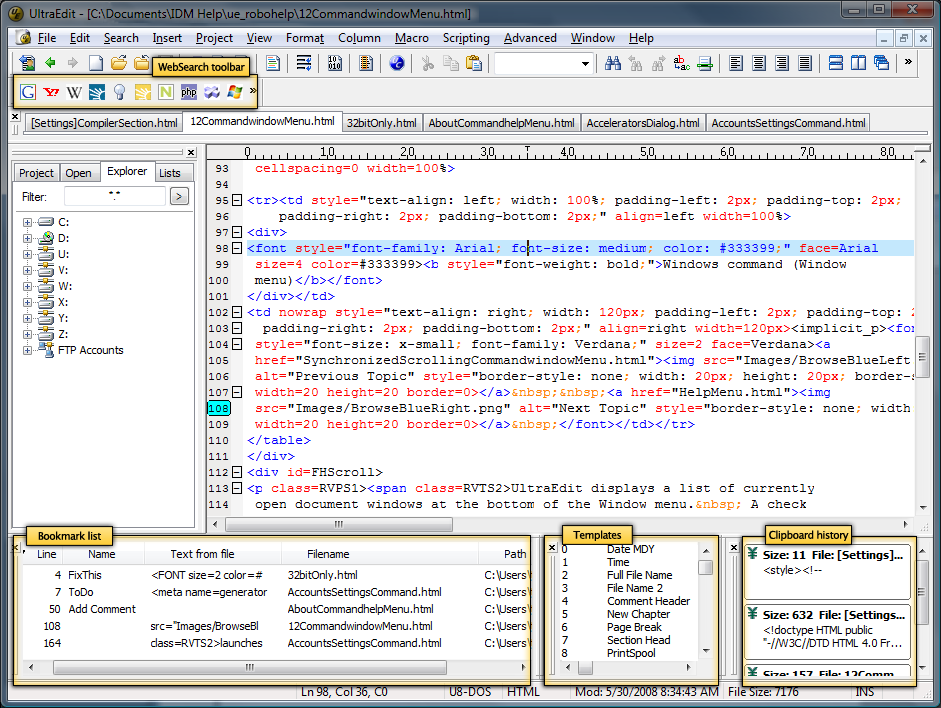Expand the FTP Accounts node
Screen dimensions: 941x708
tap(27, 350)
